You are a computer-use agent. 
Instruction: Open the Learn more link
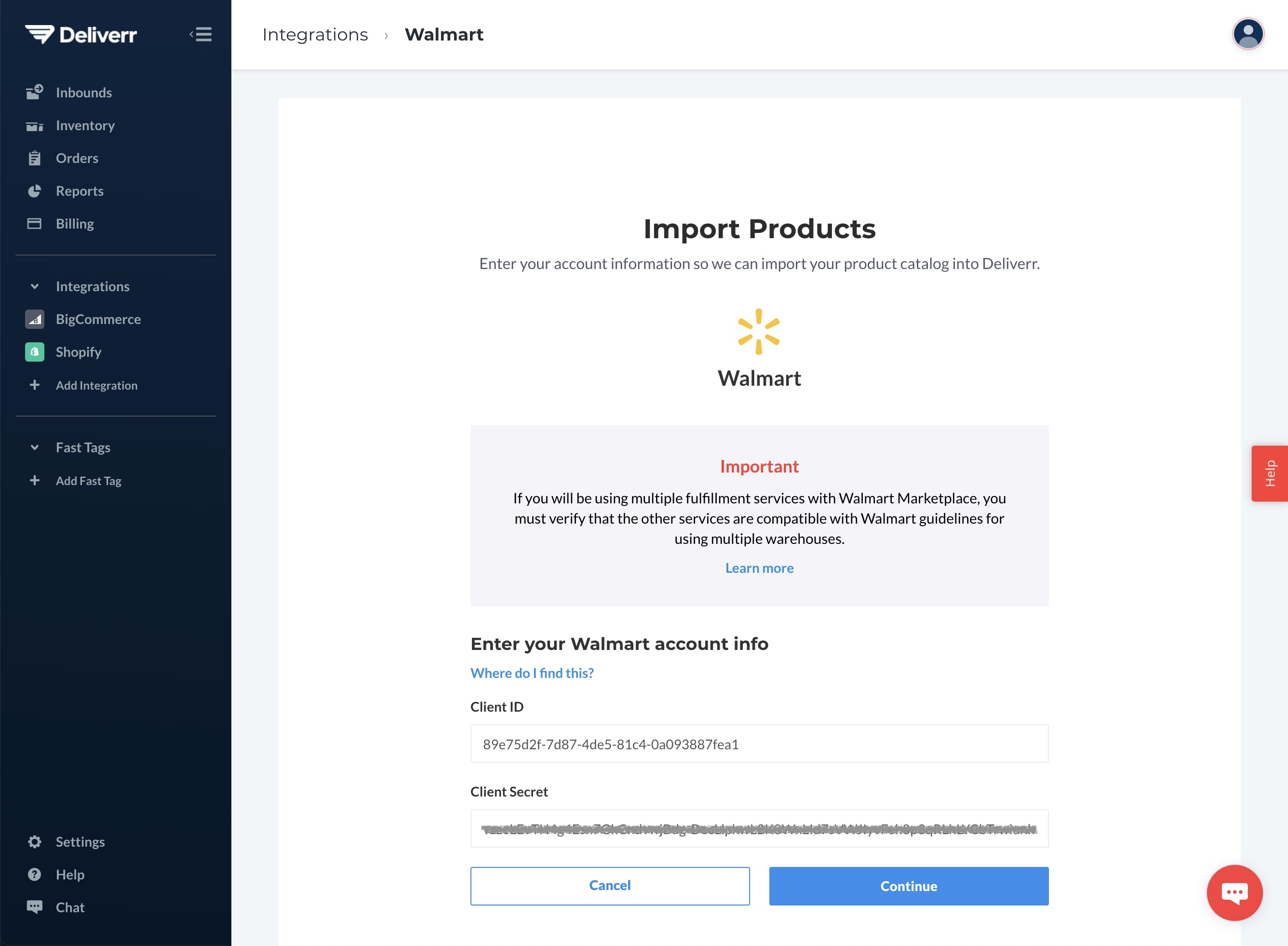(x=759, y=568)
